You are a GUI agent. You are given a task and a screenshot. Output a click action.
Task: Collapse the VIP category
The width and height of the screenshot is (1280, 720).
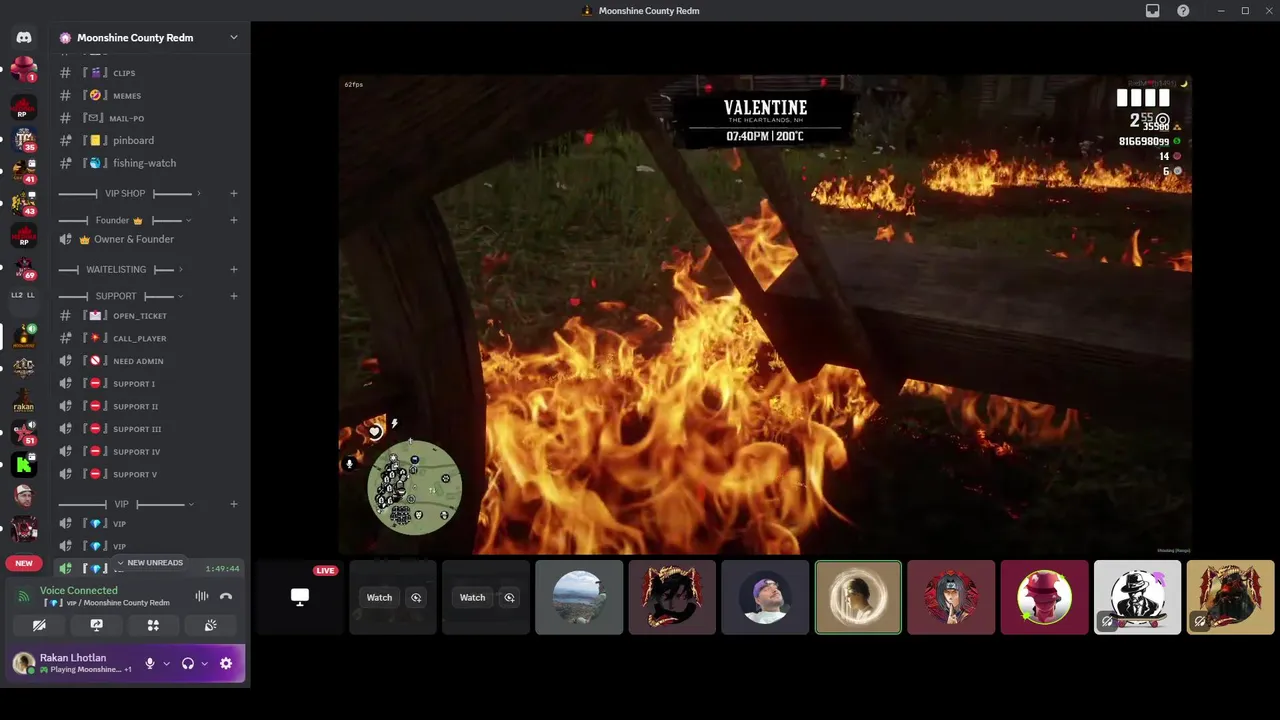tap(126, 504)
